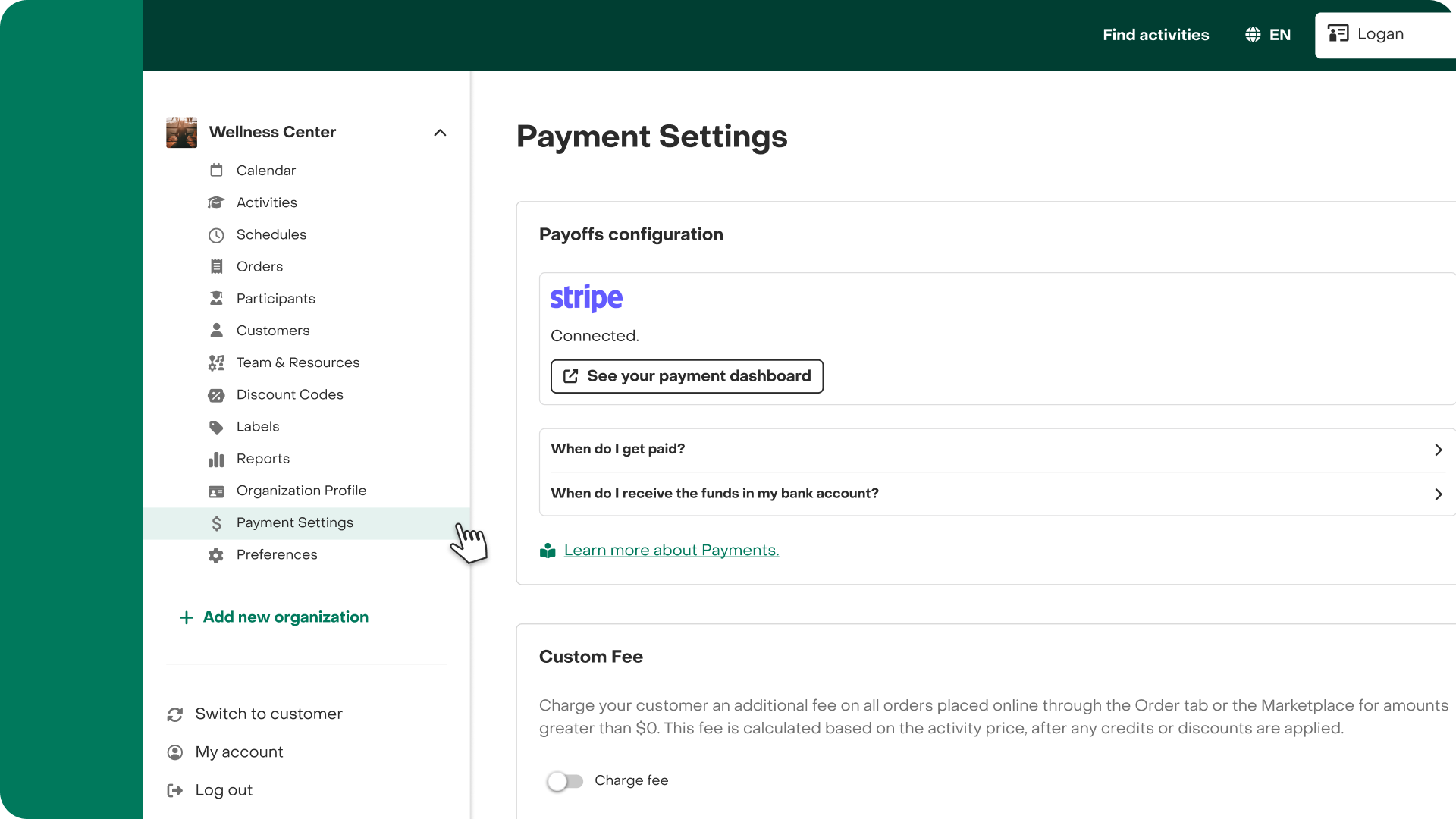This screenshot has height=819, width=1456.
Task: Open Learn more about Payments link
Action: (x=671, y=551)
